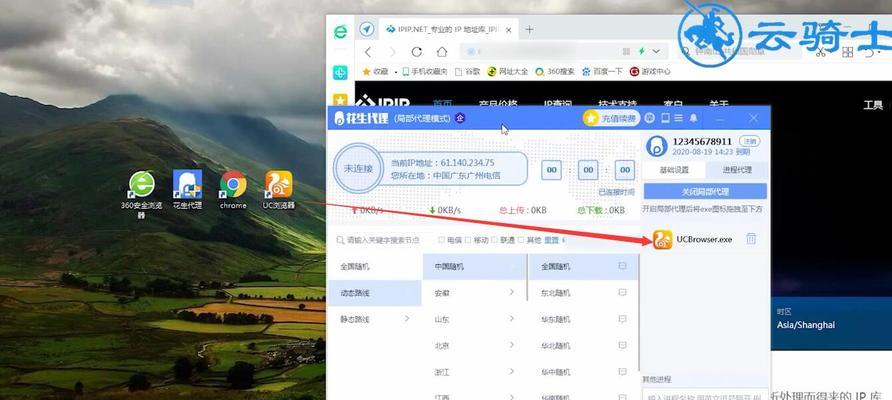Expand the 静态路线 chevron
Screen dimensions: 892x400
click(407, 319)
